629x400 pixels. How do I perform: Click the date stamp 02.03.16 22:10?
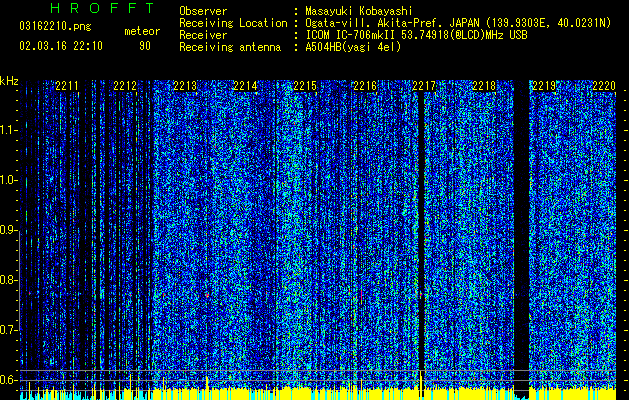[61, 46]
